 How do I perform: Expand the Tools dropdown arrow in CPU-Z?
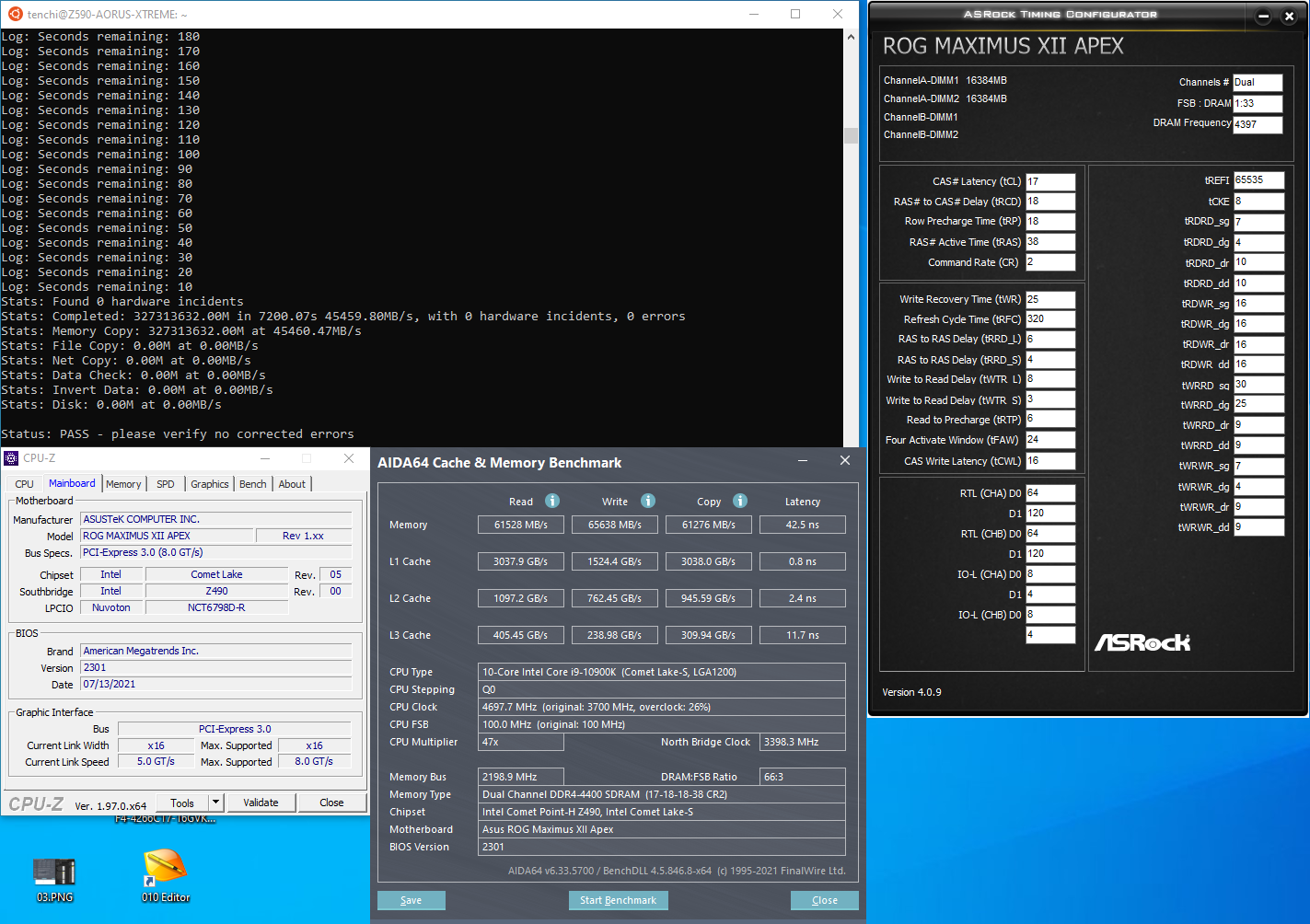click(215, 803)
